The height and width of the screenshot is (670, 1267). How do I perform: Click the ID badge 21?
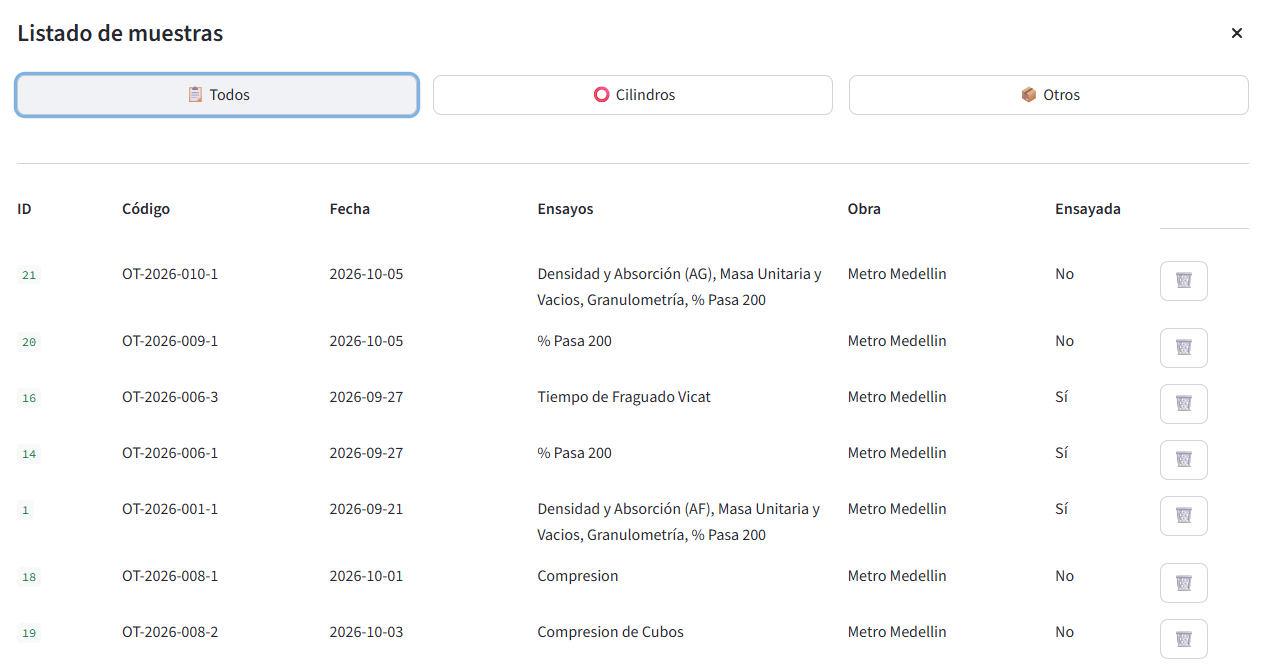(x=29, y=275)
